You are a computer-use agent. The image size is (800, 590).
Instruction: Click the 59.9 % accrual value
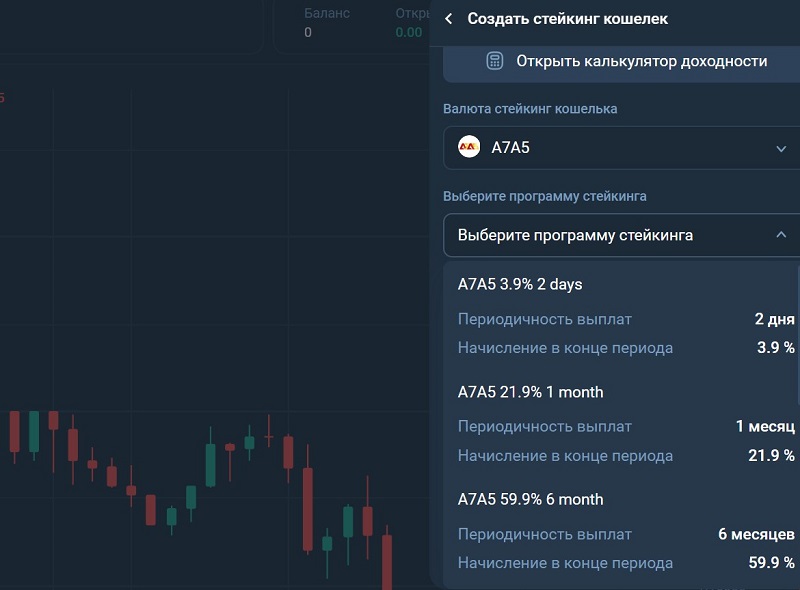(771, 562)
